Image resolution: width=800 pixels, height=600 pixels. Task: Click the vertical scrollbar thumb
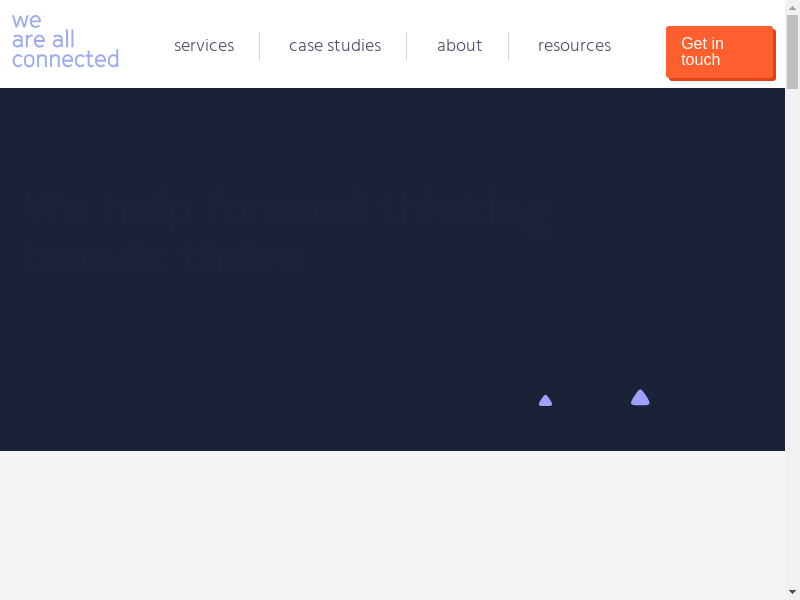point(792,52)
